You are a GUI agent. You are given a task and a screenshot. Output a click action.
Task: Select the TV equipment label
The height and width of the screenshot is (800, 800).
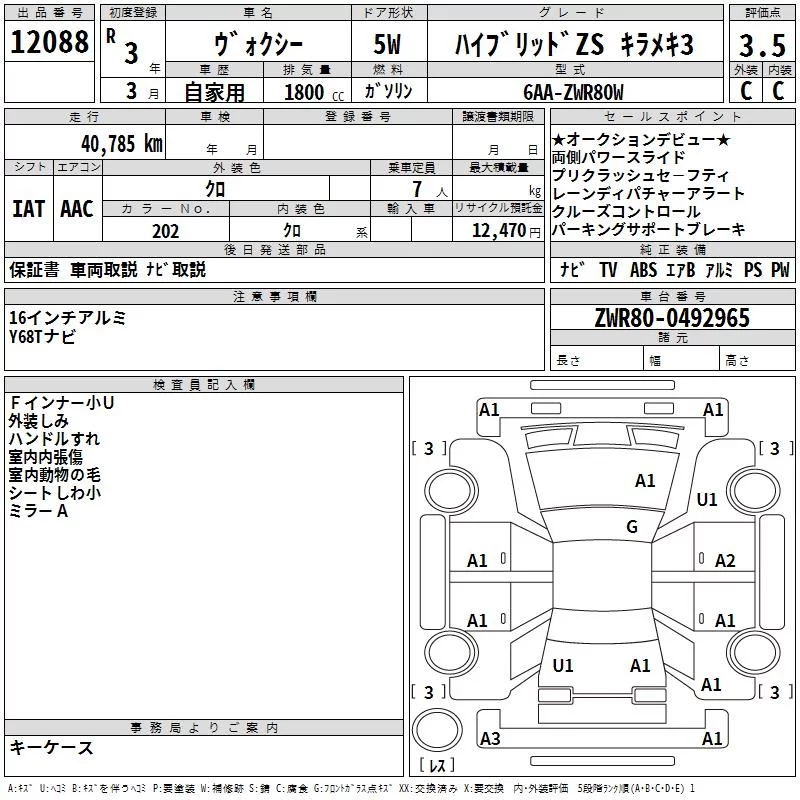(608, 270)
